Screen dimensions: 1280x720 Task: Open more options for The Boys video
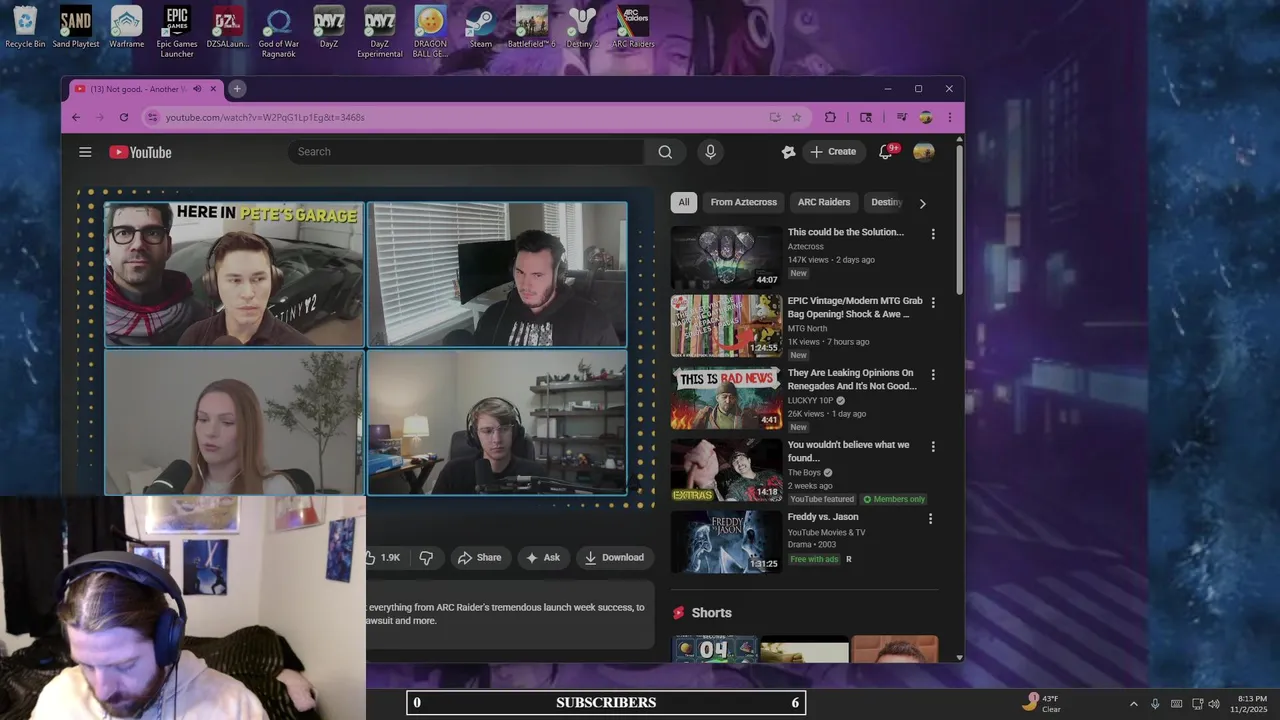933,447
